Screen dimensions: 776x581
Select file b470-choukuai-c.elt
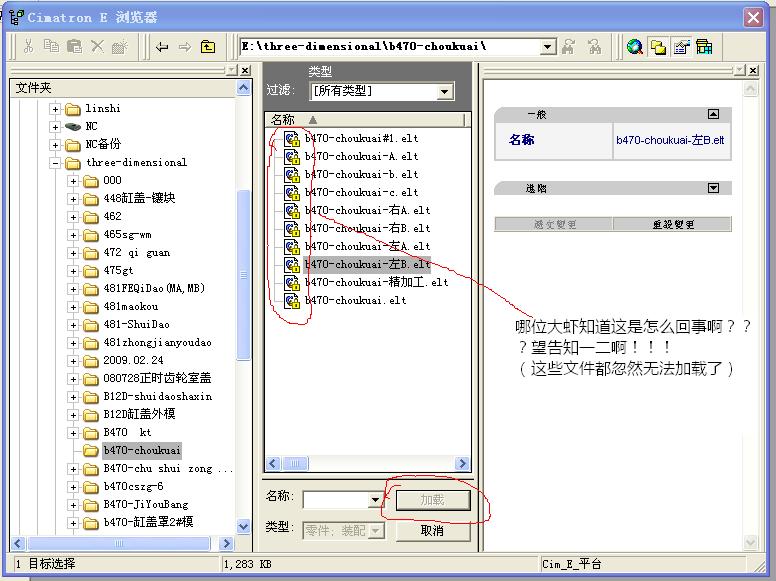click(x=361, y=193)
